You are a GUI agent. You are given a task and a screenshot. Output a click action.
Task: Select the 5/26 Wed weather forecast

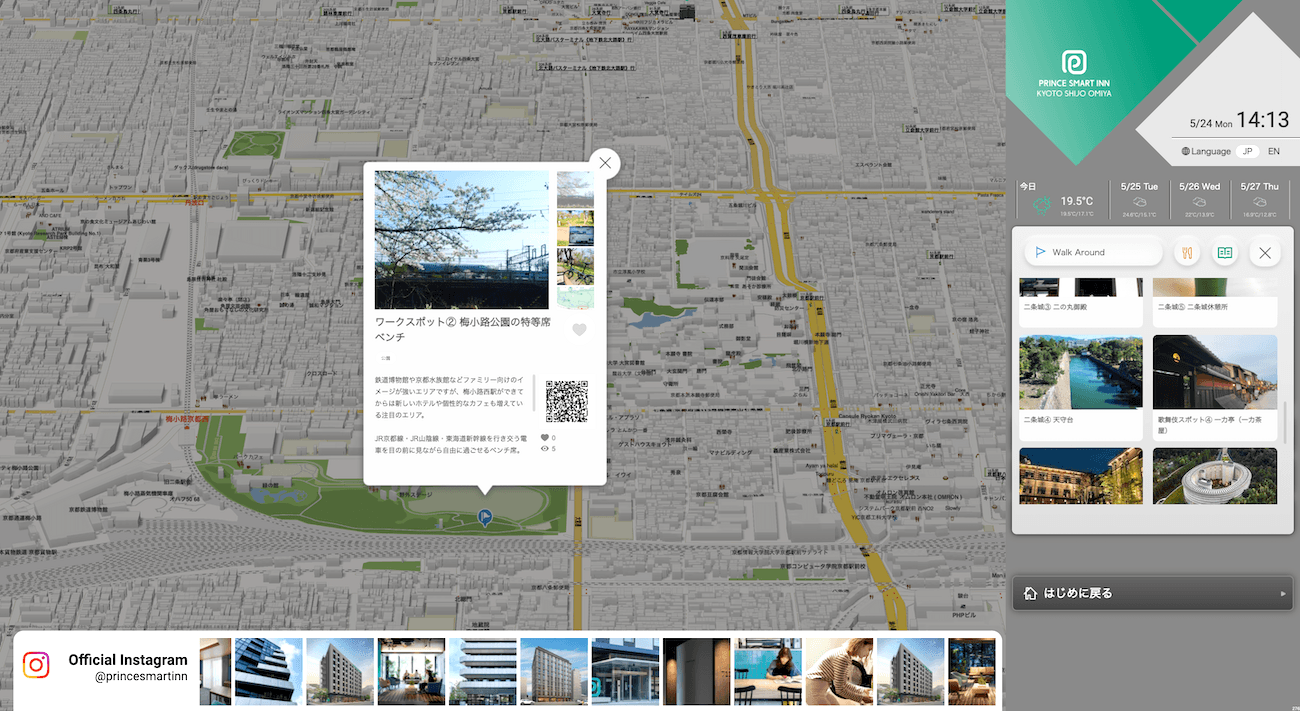pos(1198,198)
